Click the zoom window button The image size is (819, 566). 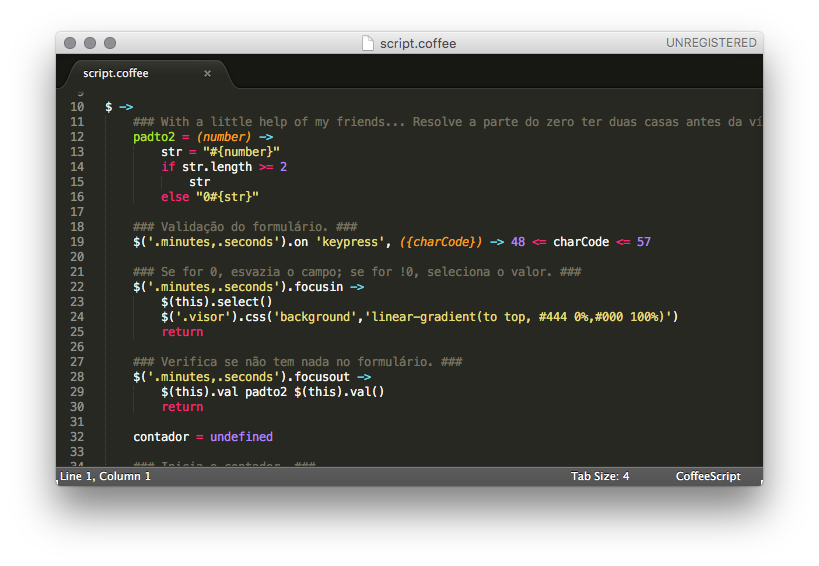pyautogui.click(x=110, y=43)
